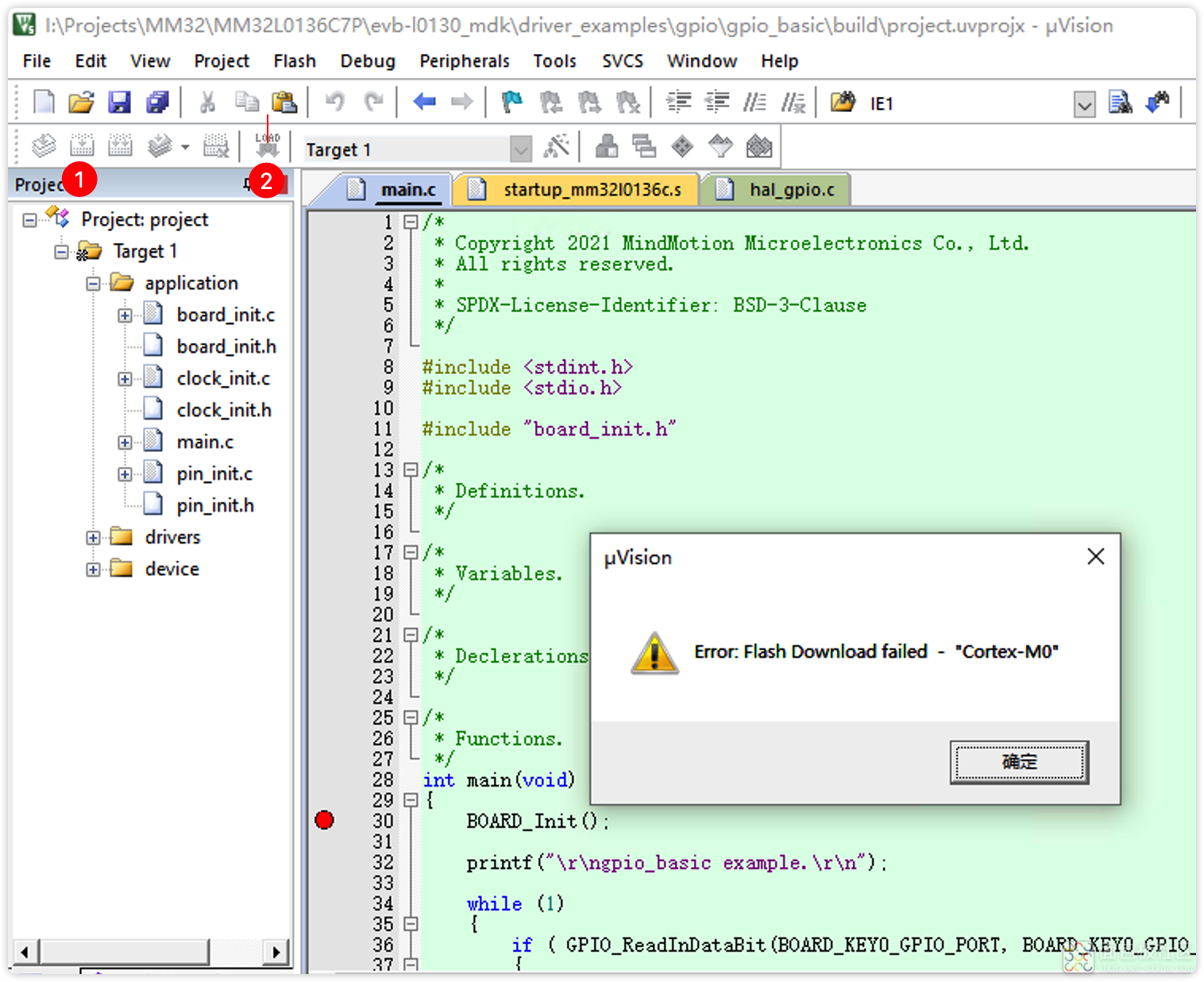Close the µVision error dialog
The width and height of the screenshot is (1204, 982).
[1096, 557]
